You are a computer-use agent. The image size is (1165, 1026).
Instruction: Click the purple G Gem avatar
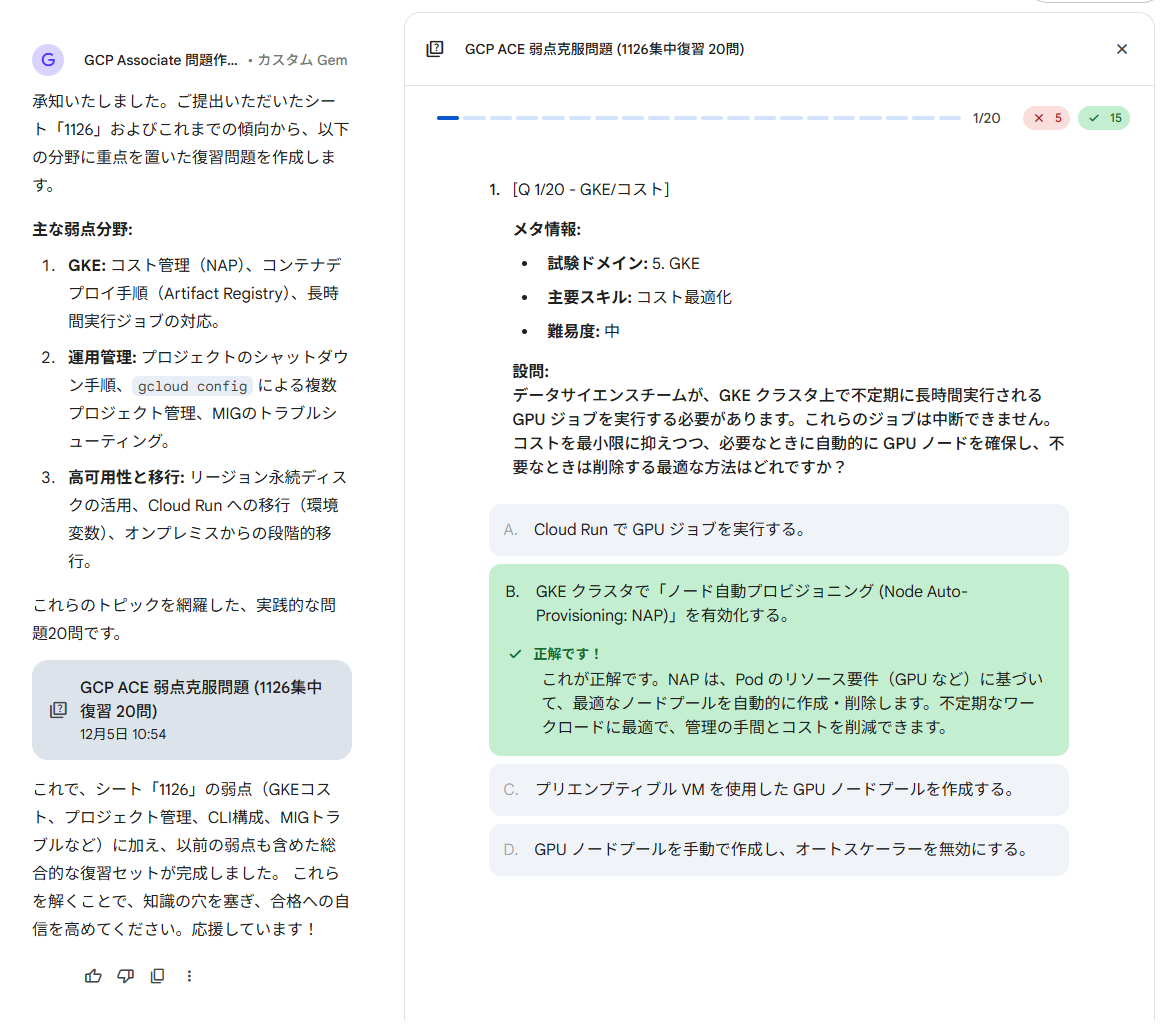(x=48, y=60)
